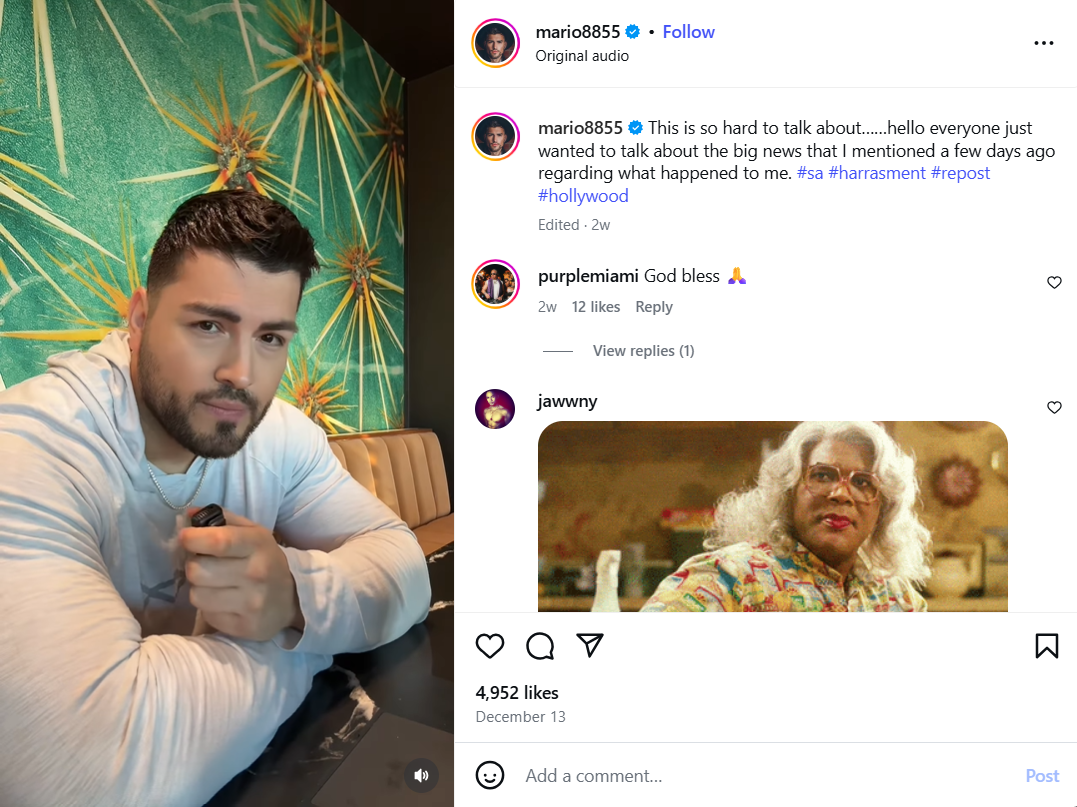
Task: Save post with bookmark icon
Action: [x=1046, y=646]
